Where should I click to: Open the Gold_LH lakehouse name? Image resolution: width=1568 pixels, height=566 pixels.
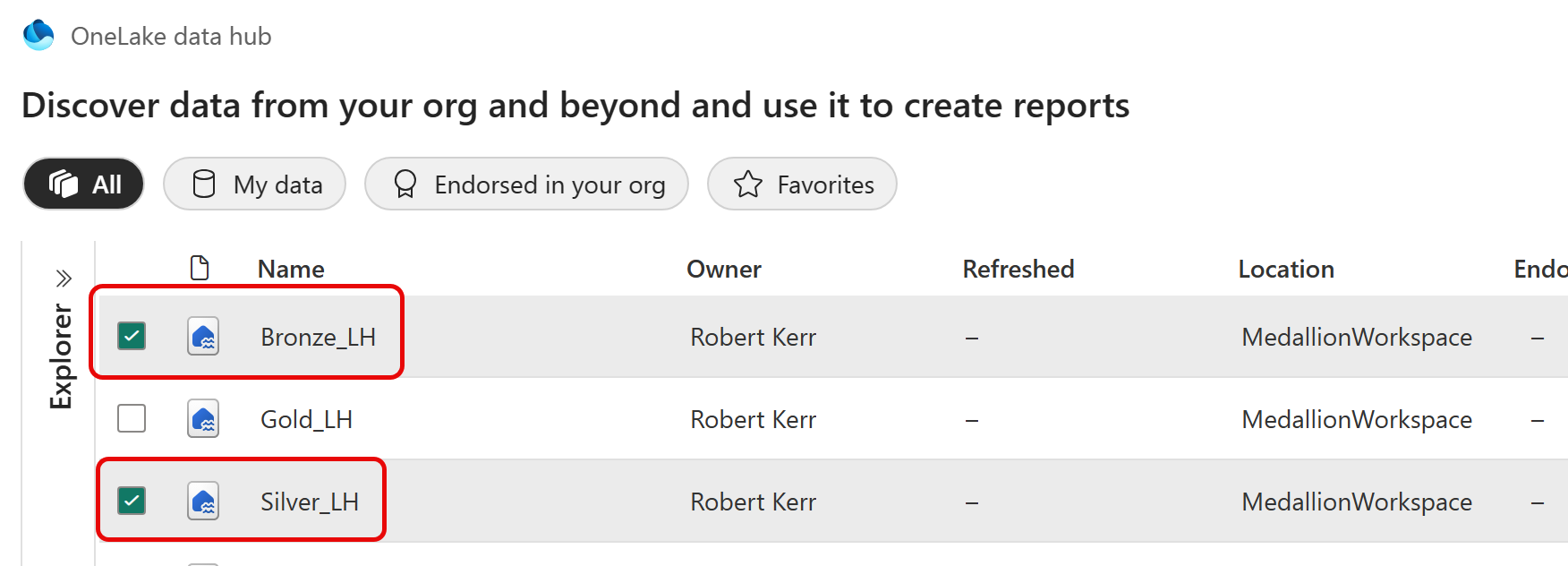306,420
